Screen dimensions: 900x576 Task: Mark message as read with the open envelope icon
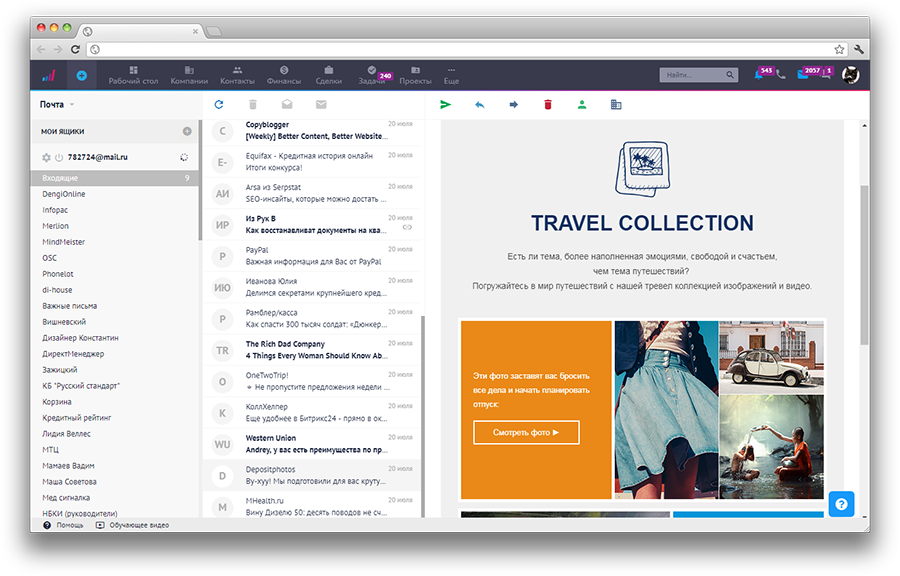[x=287, y=104]
